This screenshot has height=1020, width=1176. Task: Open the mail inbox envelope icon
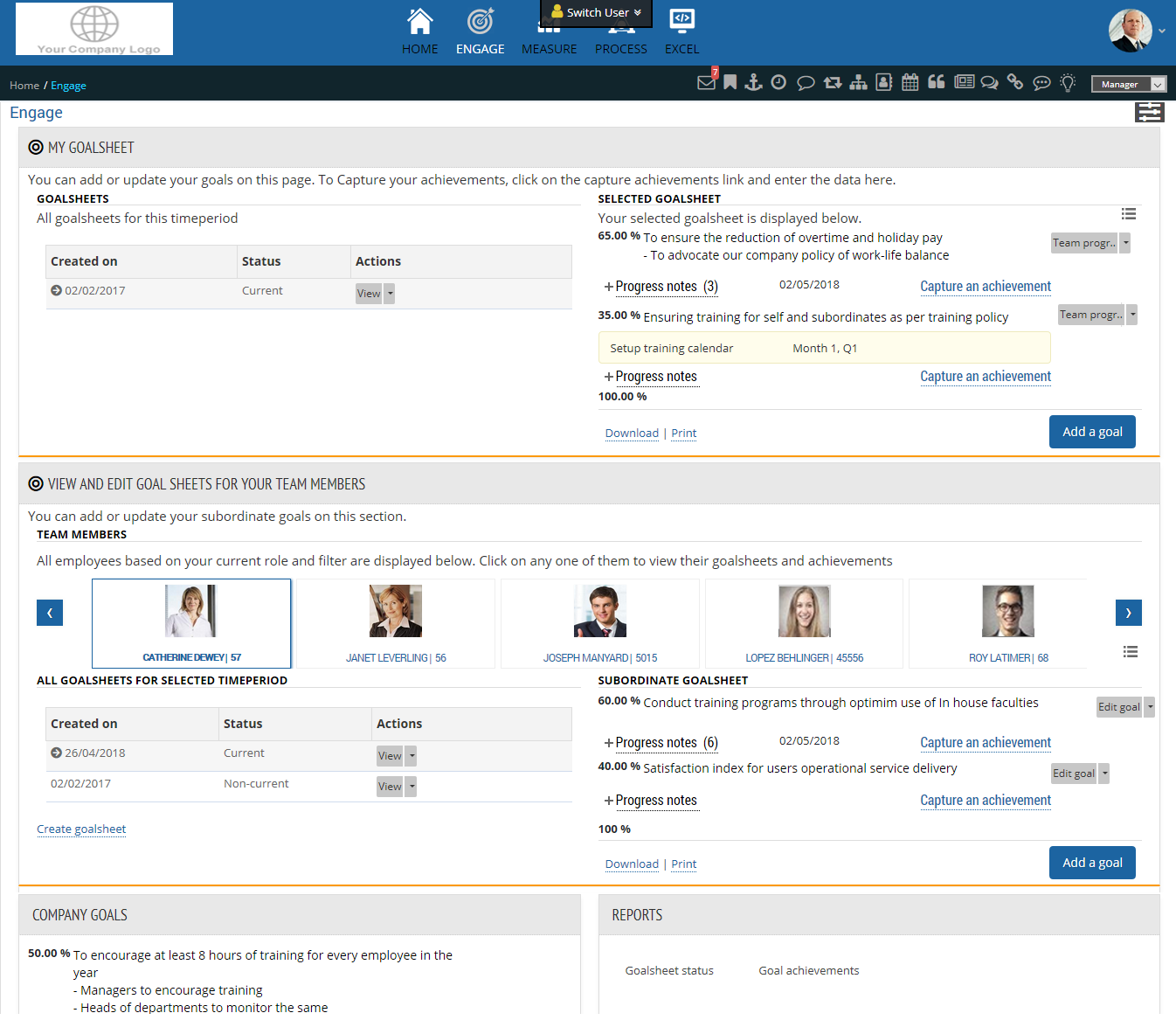point(706,82)
